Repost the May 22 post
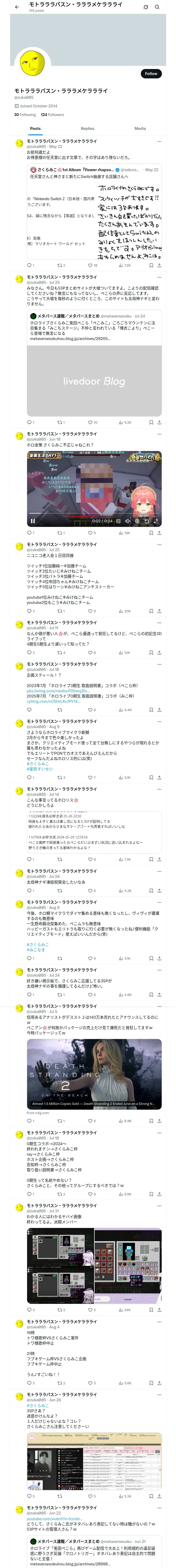176x1568 pixels. click(59, 266)
